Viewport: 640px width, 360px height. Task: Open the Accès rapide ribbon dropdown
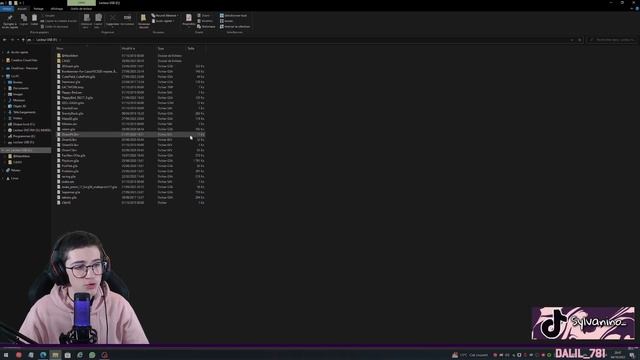click(x=163, y=21)
